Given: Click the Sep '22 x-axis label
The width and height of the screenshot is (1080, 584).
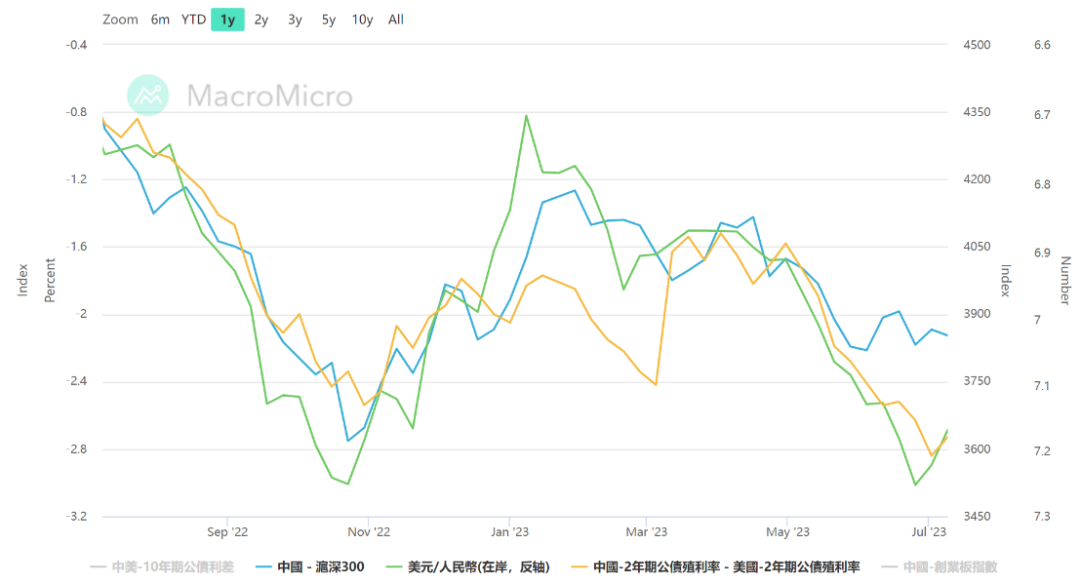Looking at the screenshot, I should pyautogui.click(x=227, y=532).
